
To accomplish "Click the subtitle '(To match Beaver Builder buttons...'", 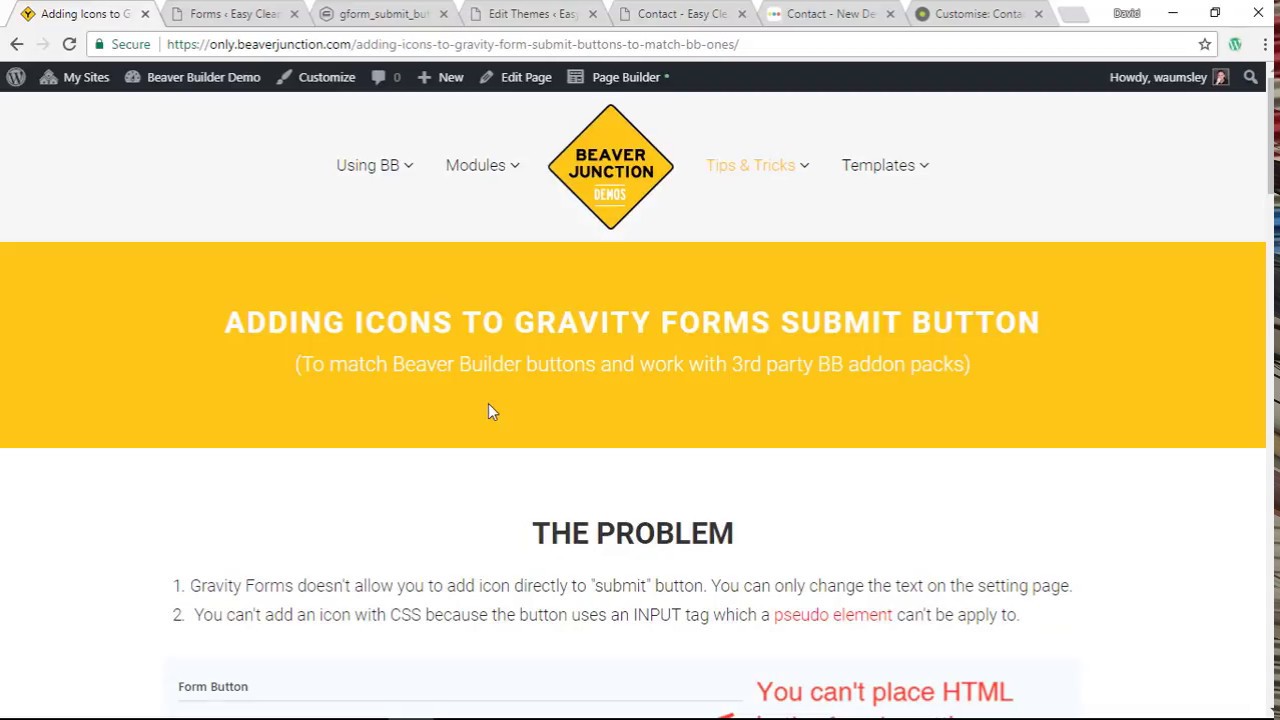I will tap(632, 364).
